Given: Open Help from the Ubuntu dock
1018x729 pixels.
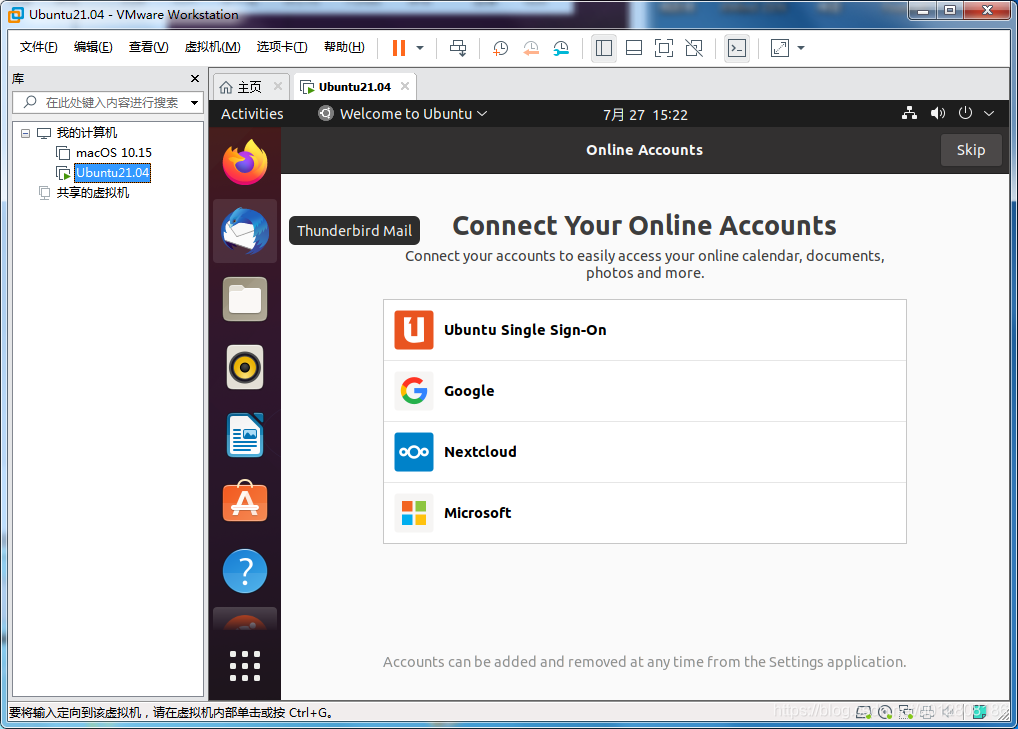Looking at the screenshot, I should [x=245, y=571].
